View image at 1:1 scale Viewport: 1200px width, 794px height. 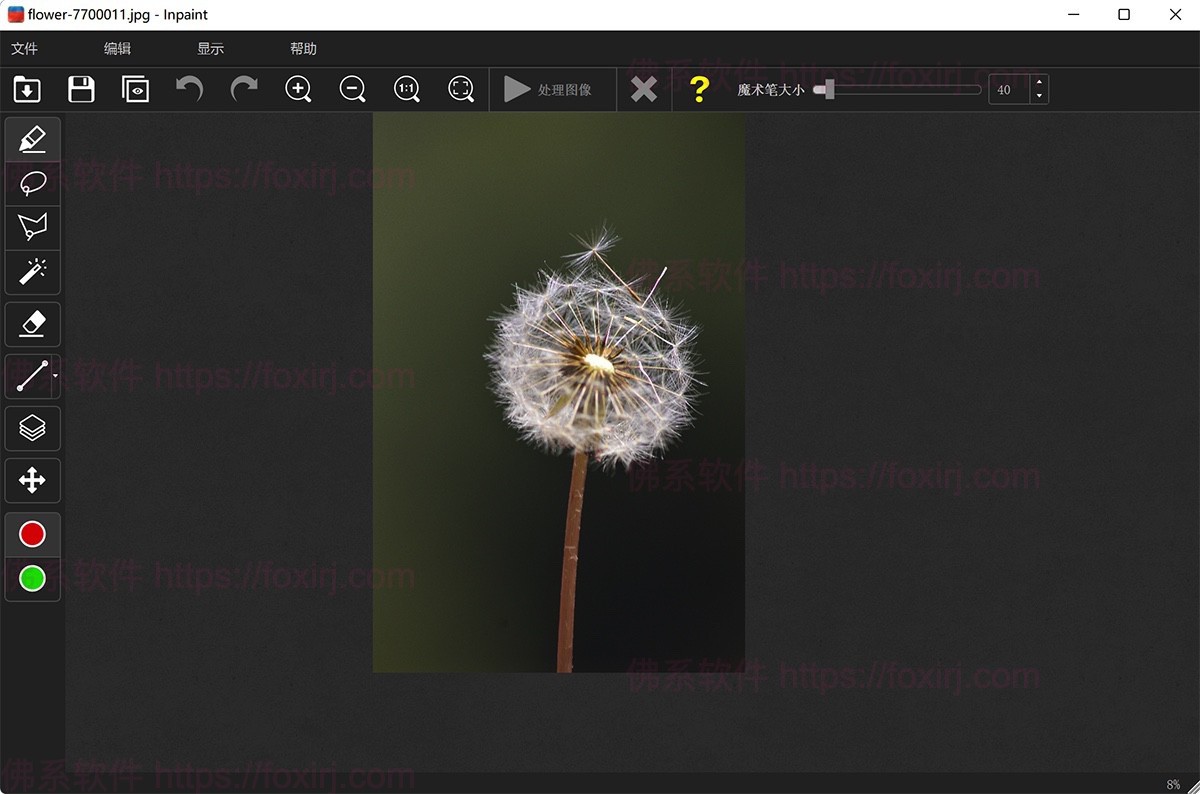click(x=406, y=89)
